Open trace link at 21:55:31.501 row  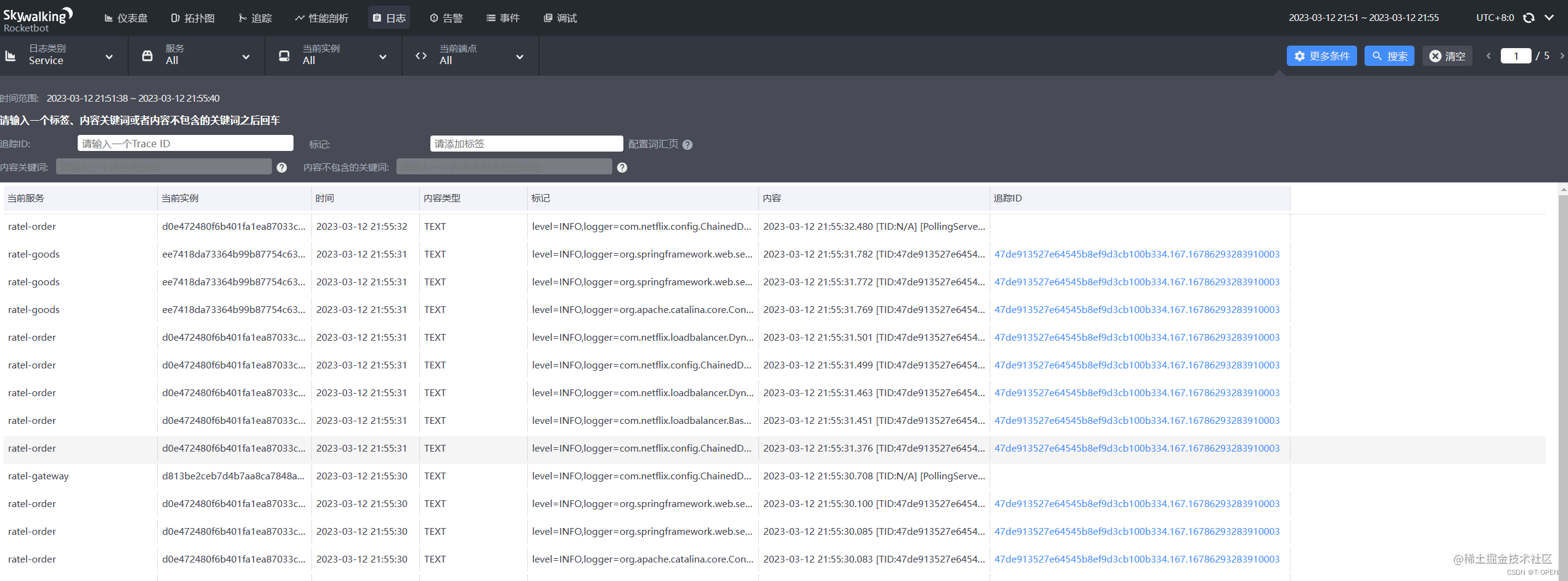coord(1136,338)
